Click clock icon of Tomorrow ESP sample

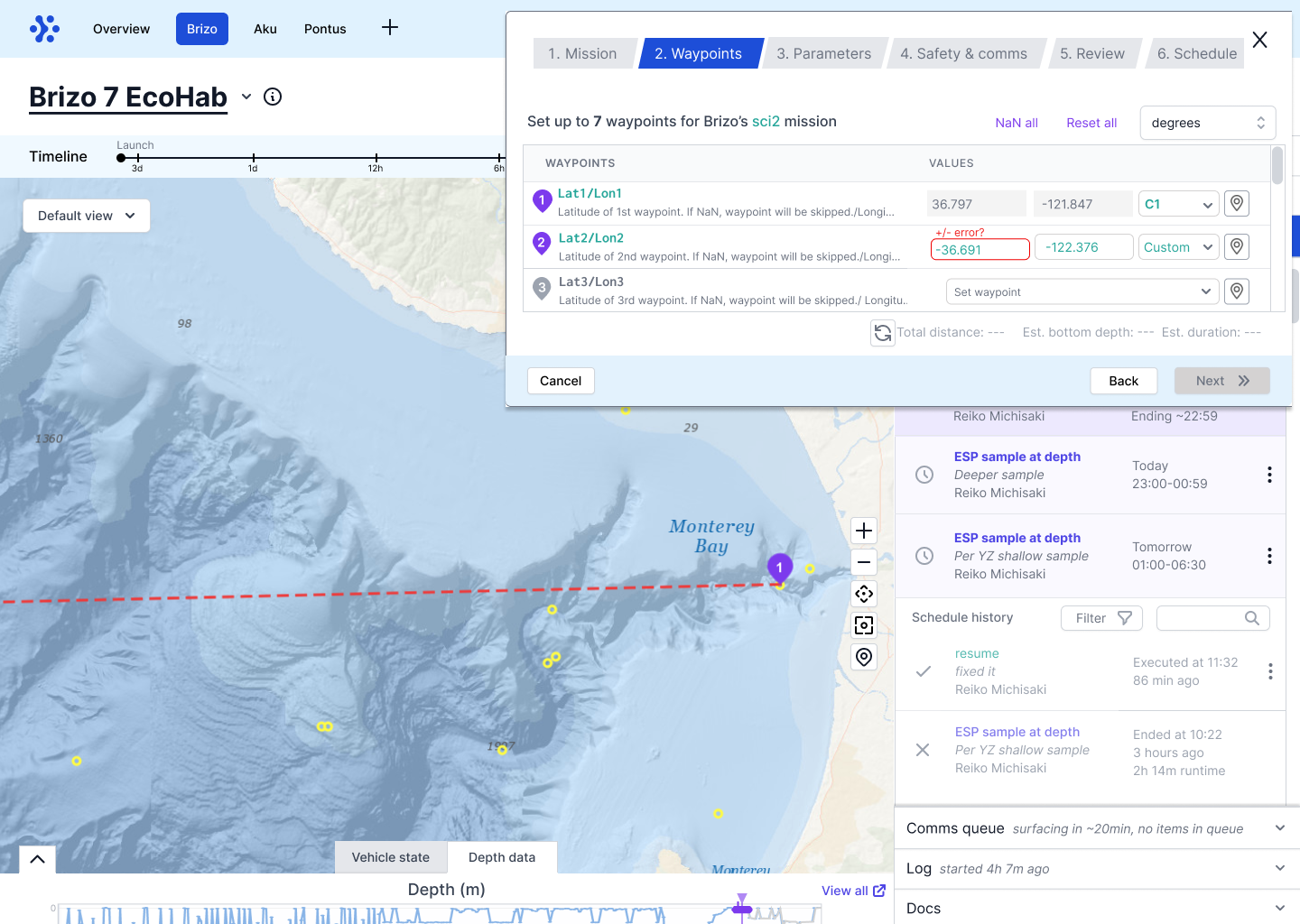[924, 556]
